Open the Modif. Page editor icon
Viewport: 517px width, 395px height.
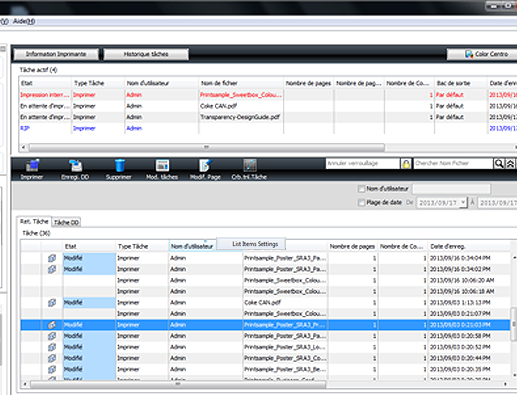(205, 165)
